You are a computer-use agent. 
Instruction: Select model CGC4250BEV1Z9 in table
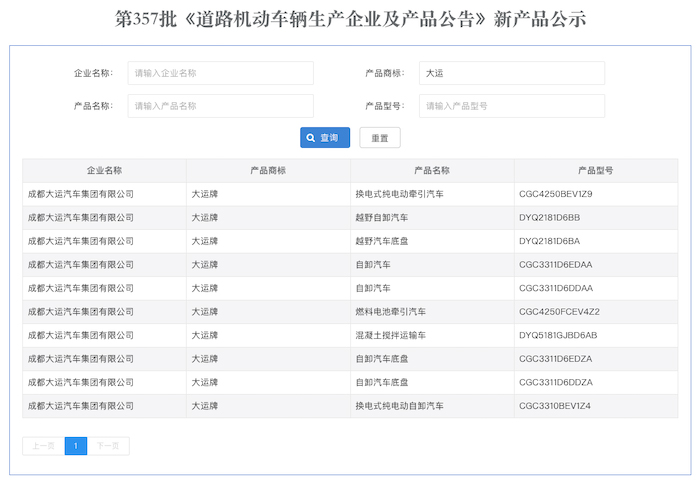coord(556,194)
